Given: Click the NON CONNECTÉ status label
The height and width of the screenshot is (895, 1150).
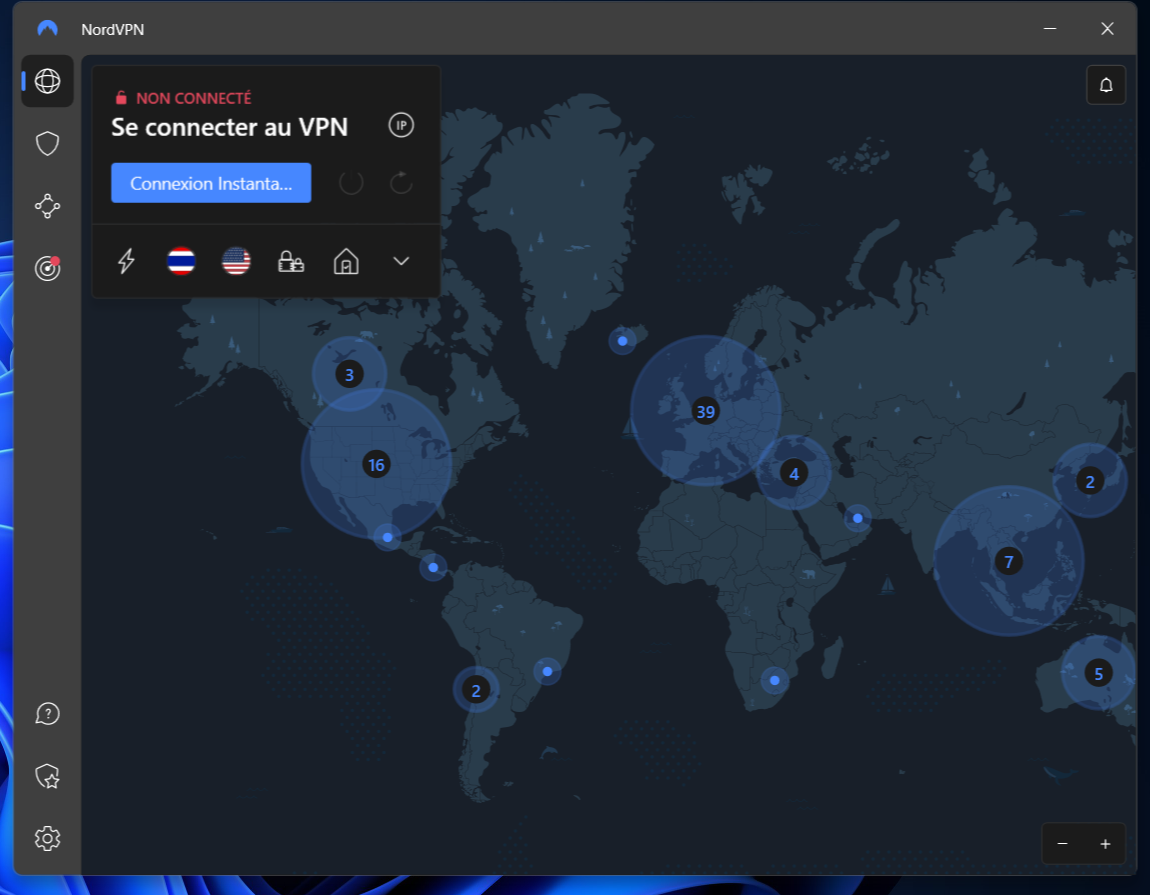Looking at the screenshot, I should [194, 98].
